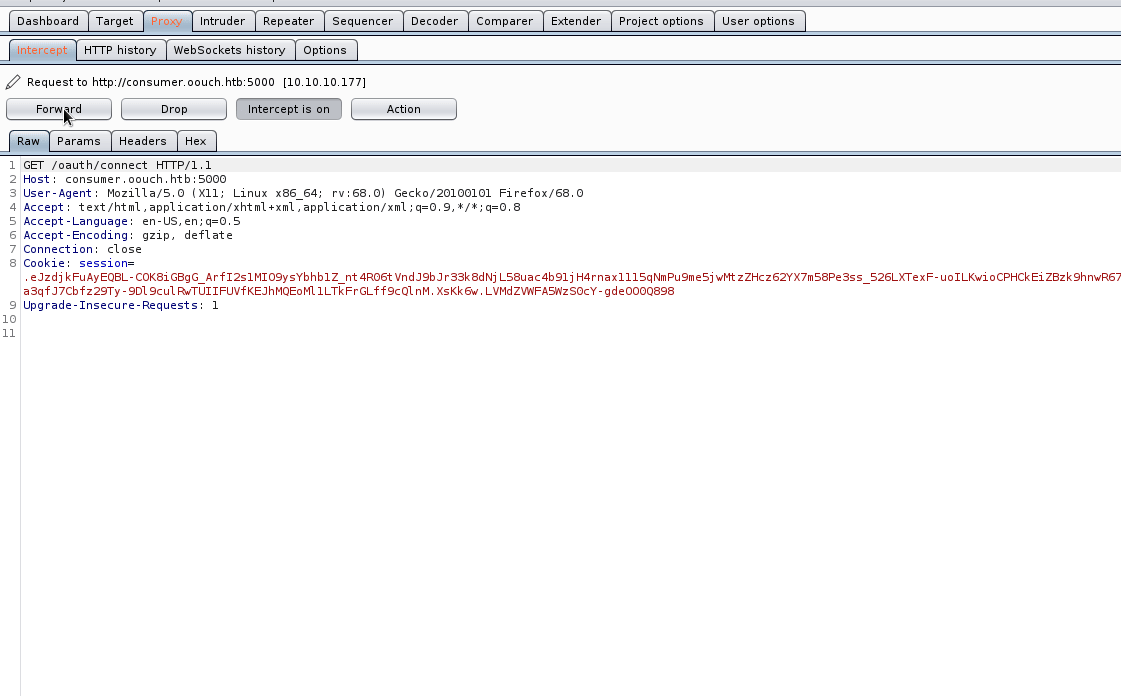Forward the intercepted request
Image resolution: width=1121 pixels, height=696 pixels.
[x=59, y=109]
